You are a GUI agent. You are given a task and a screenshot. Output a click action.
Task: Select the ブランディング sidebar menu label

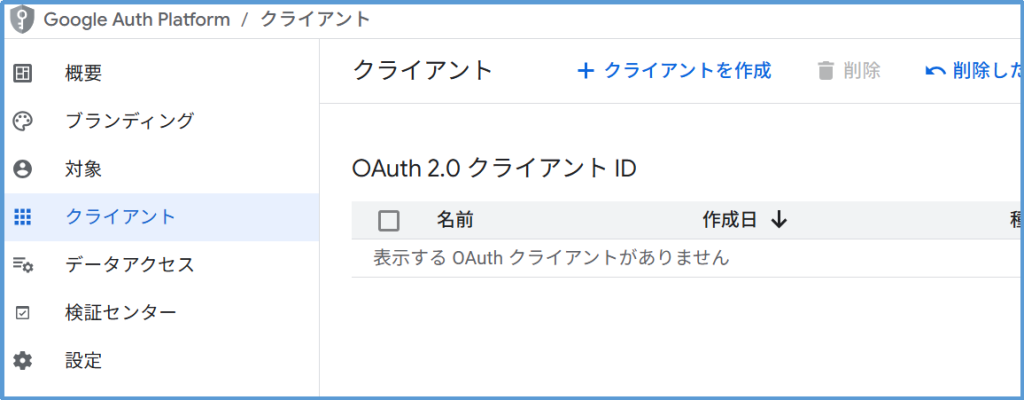click(x=129, y=121)
